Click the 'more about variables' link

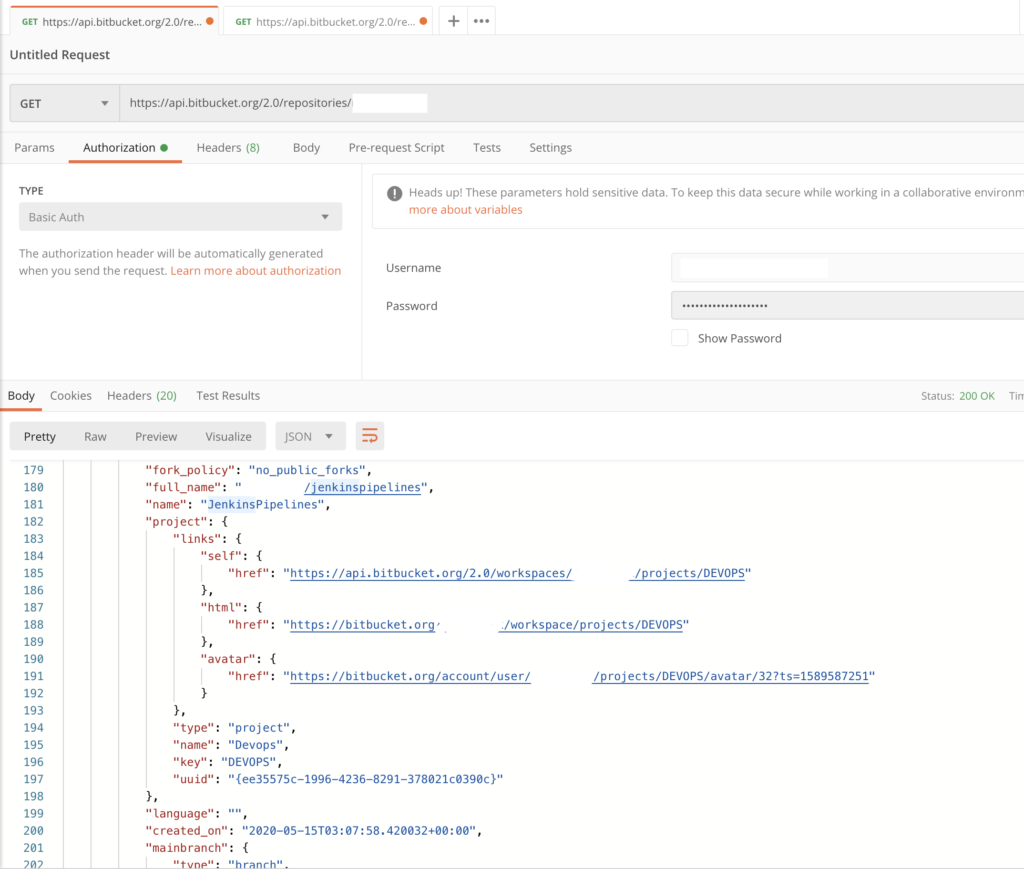465,209
